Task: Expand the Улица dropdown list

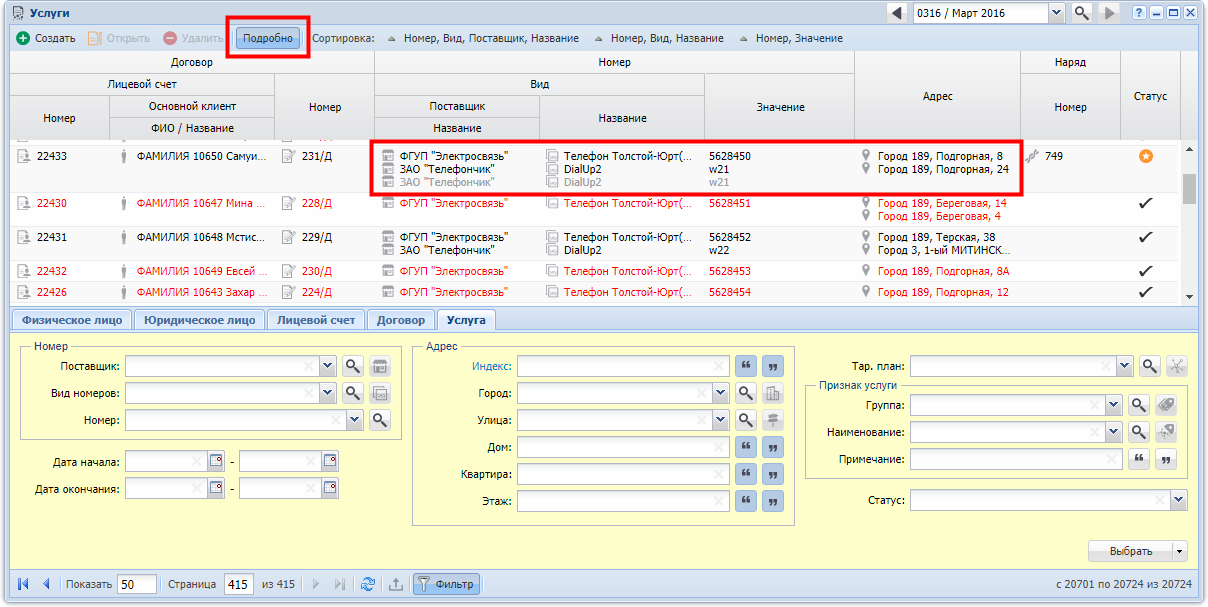Action: [721, 420]
